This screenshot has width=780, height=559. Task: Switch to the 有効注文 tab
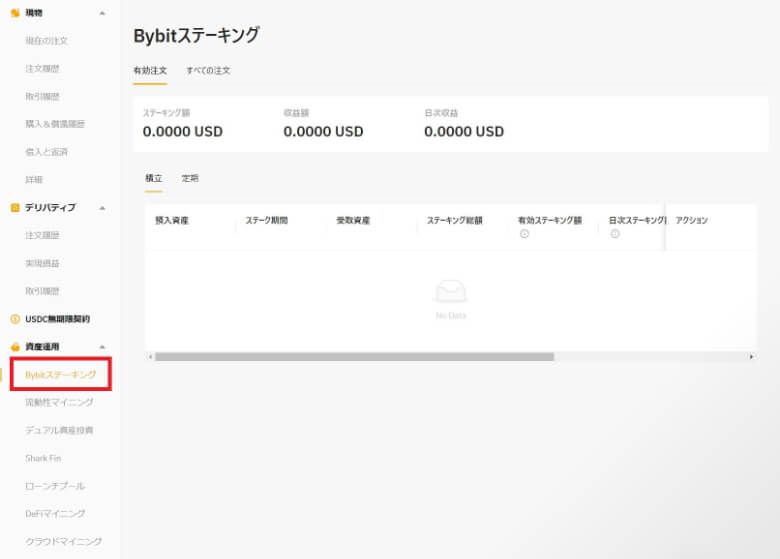point(150,71)
